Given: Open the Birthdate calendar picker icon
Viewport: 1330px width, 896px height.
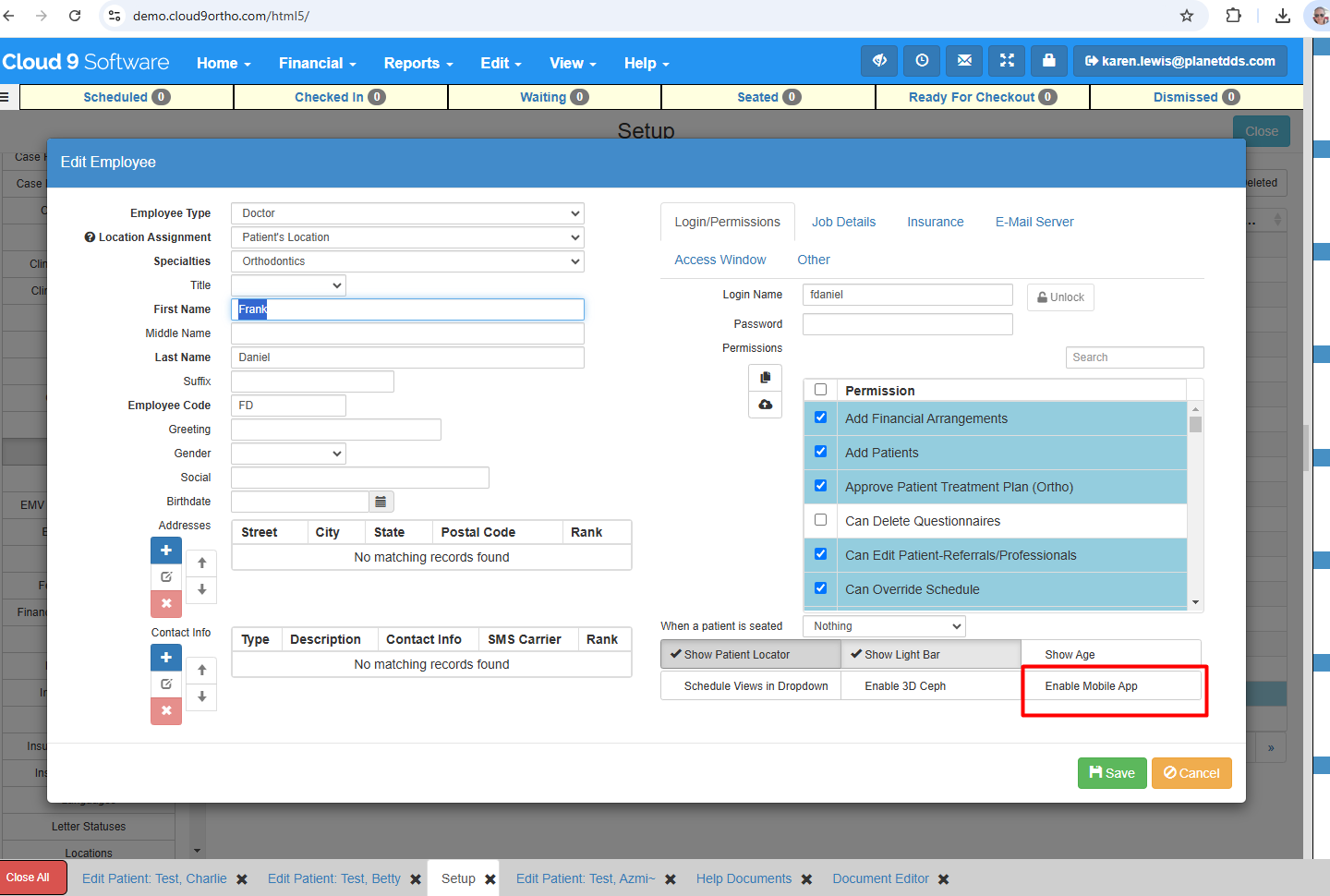Looking at the screenshot, I should [x=381, y=502].
